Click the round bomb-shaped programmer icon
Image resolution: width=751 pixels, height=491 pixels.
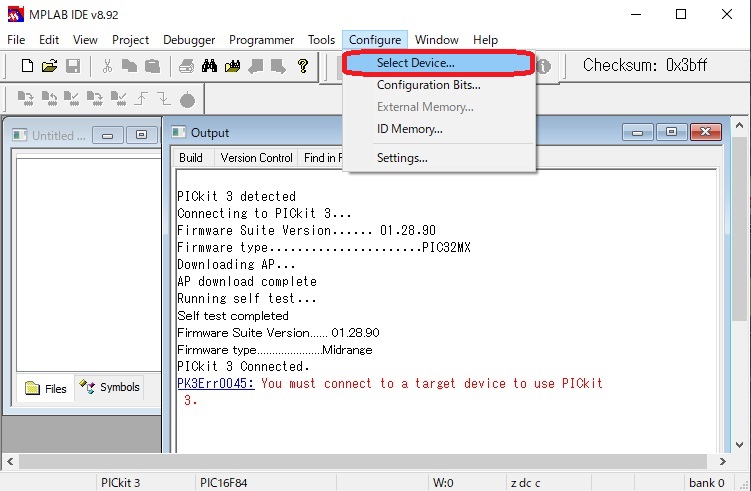pyautogui.click(x=187, y=99)
